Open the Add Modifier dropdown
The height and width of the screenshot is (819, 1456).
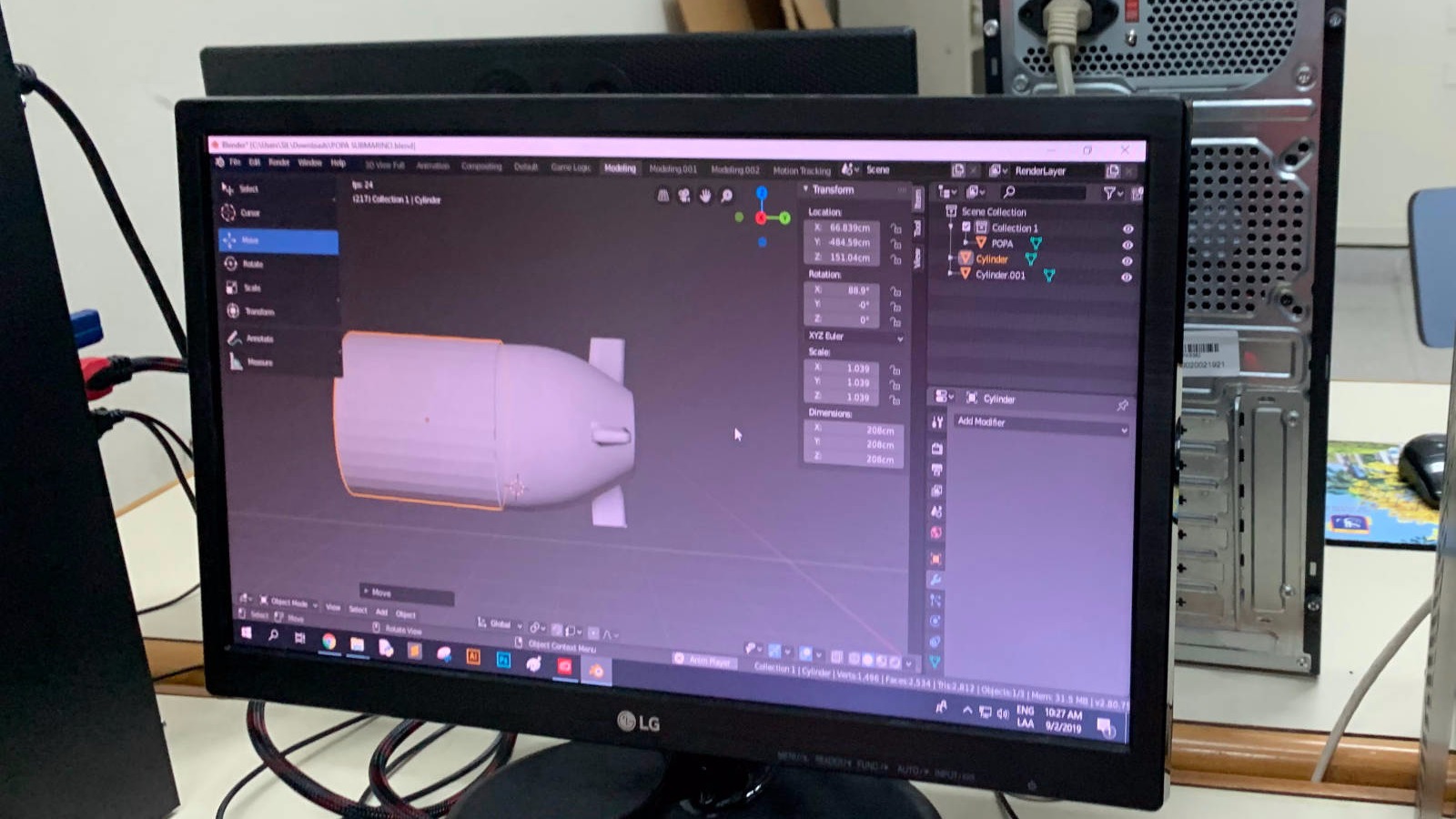(x=1042, y=423)
